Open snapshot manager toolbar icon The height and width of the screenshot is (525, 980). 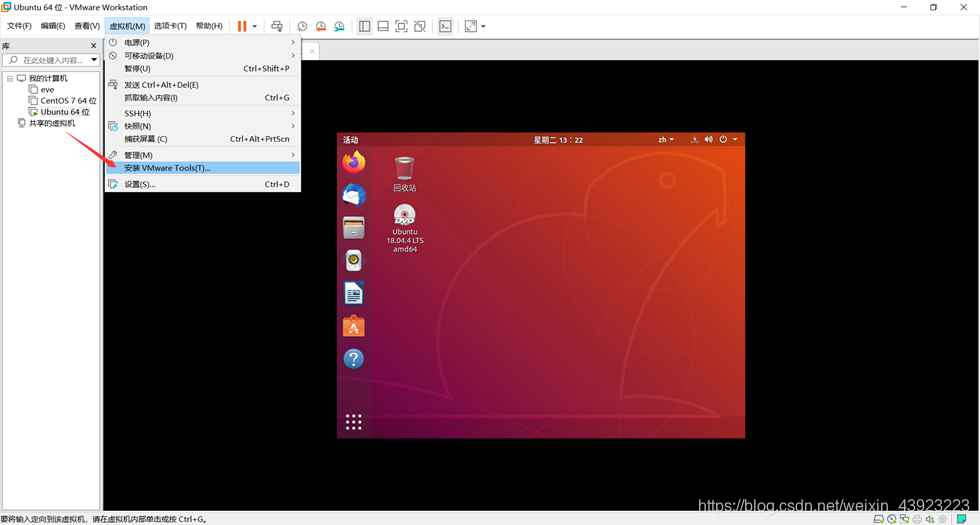click(x=339, y=26)
